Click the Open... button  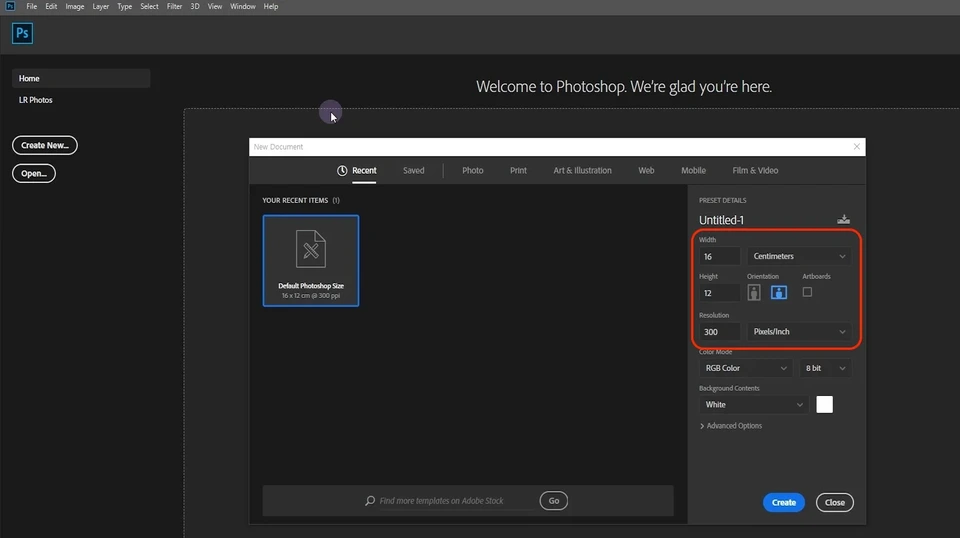pos(34,173)
